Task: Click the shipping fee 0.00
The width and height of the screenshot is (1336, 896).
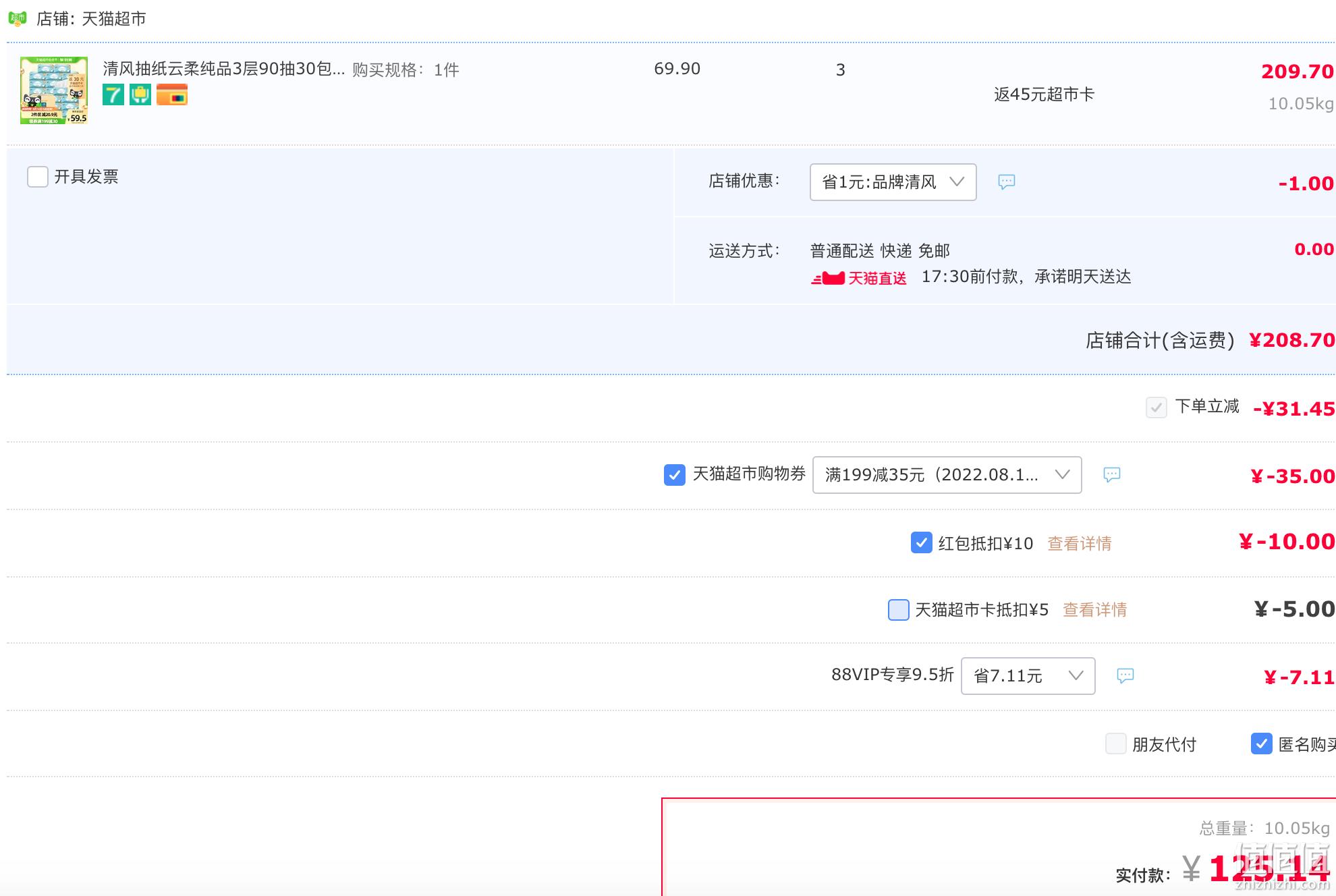Action: coord(1314,250)
